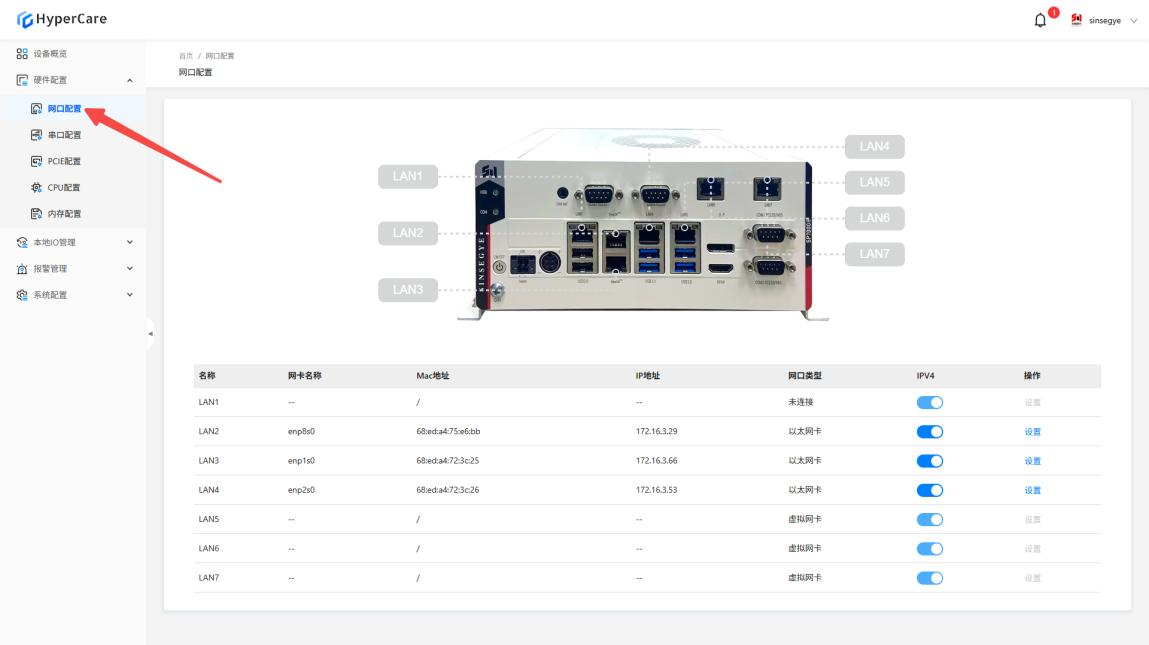Screen dimensions: 1149x645
Task: Click 设置 link for LAN2
Action: tap(1032, 432)
